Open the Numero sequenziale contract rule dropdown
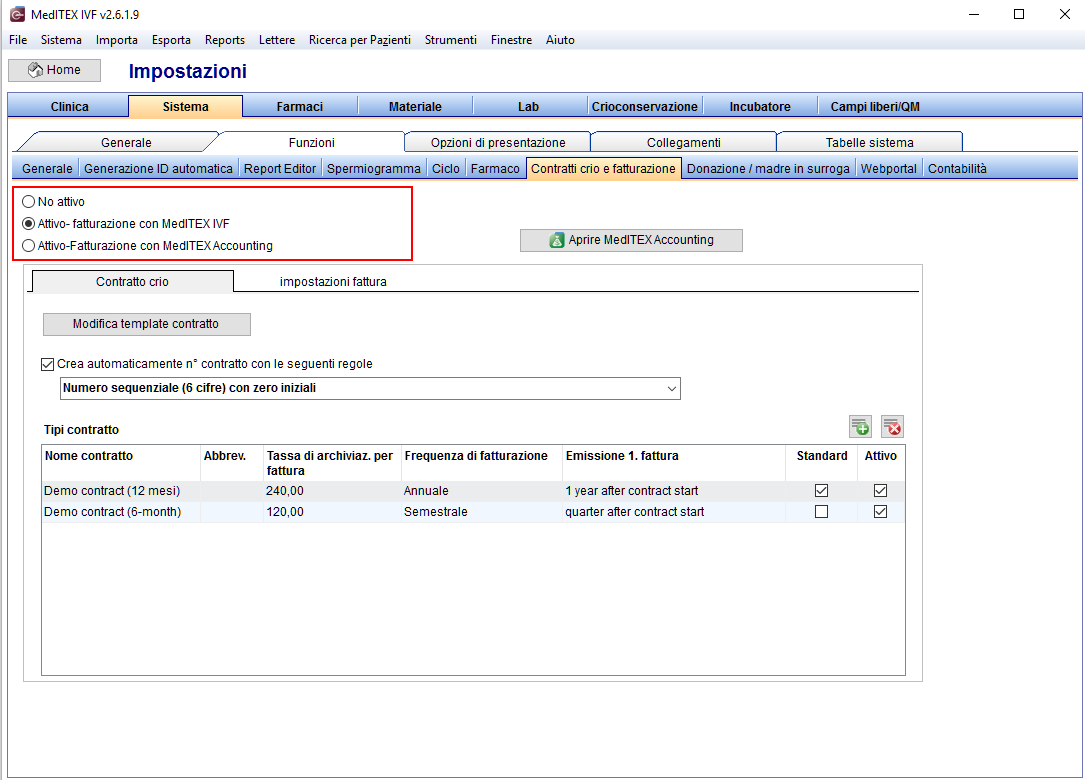The height and width of the screenshot is (780, 1085). point(370,388)
